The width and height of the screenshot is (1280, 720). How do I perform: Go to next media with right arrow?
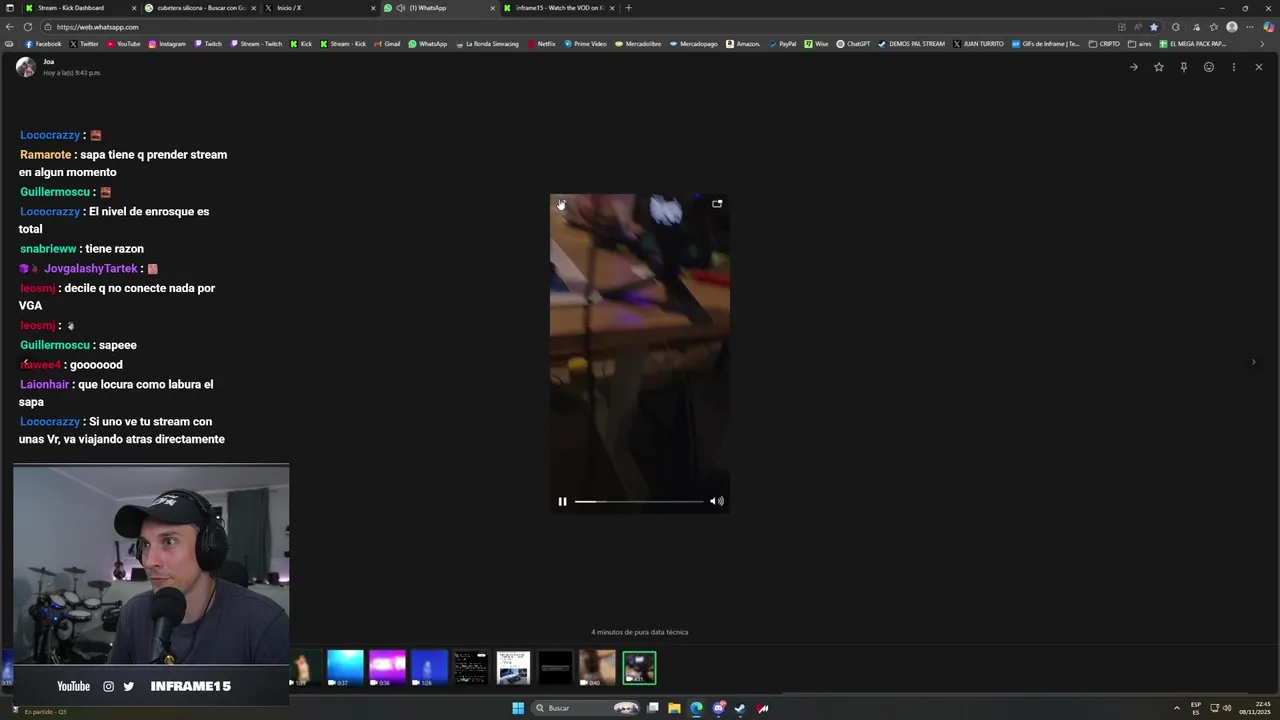[1253, 362]
